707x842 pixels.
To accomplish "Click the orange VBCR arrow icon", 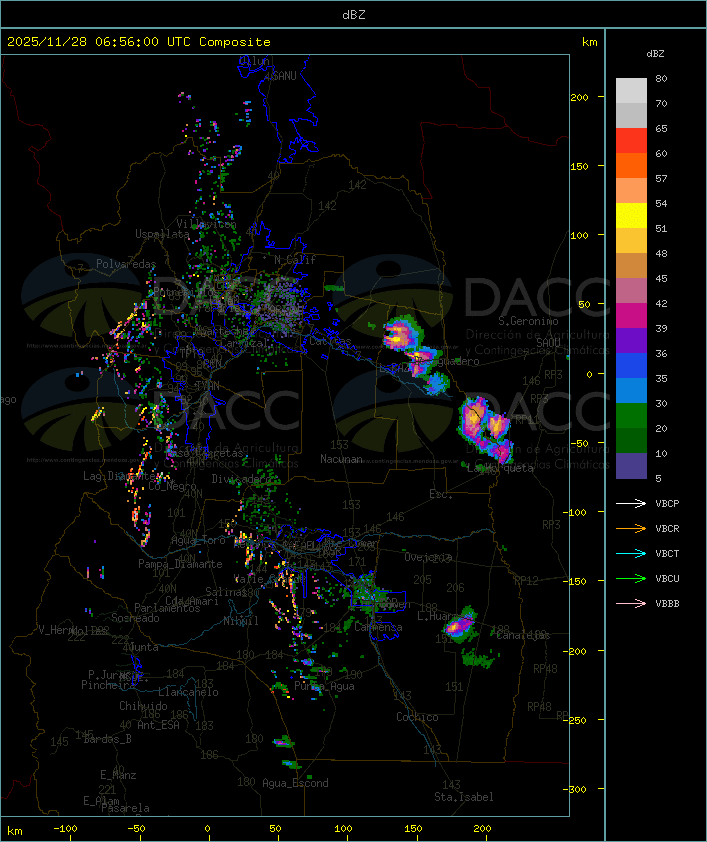I will 631,528.
